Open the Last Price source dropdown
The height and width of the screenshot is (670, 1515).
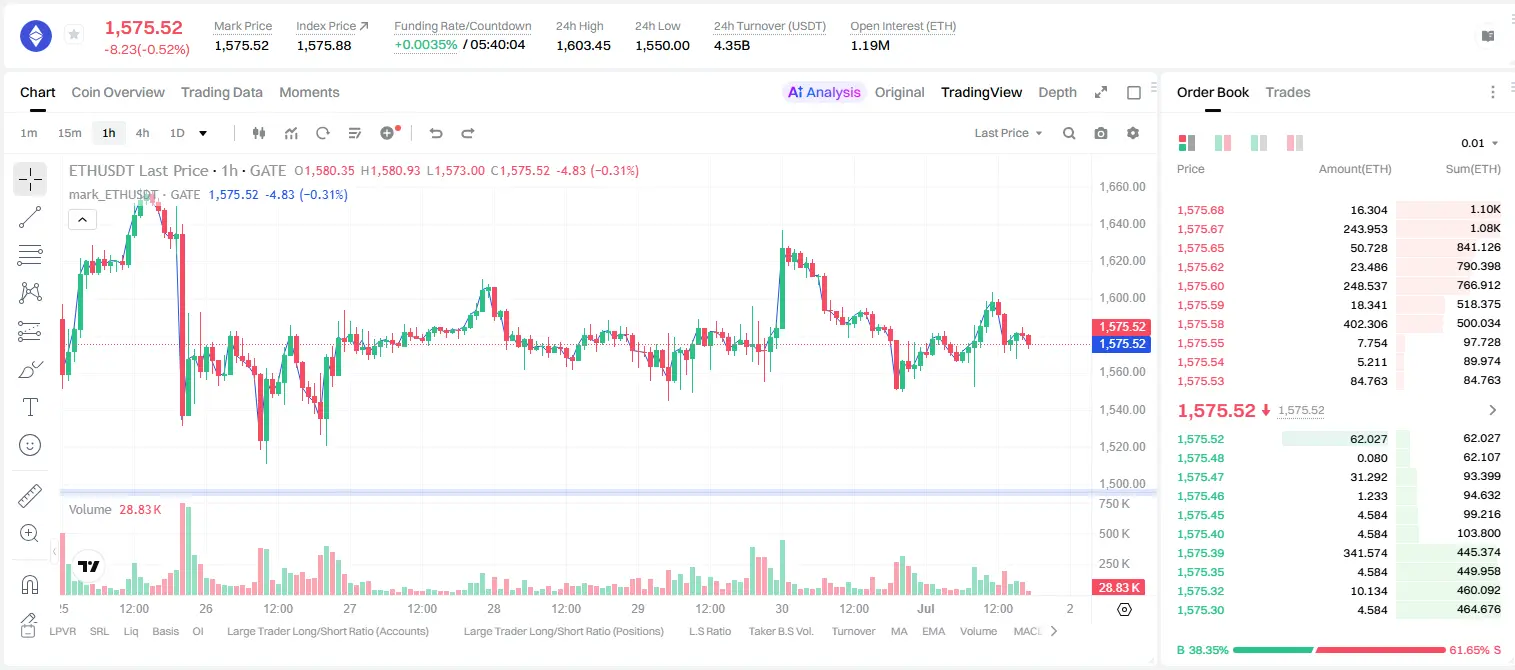click(x=1008, y=133)
